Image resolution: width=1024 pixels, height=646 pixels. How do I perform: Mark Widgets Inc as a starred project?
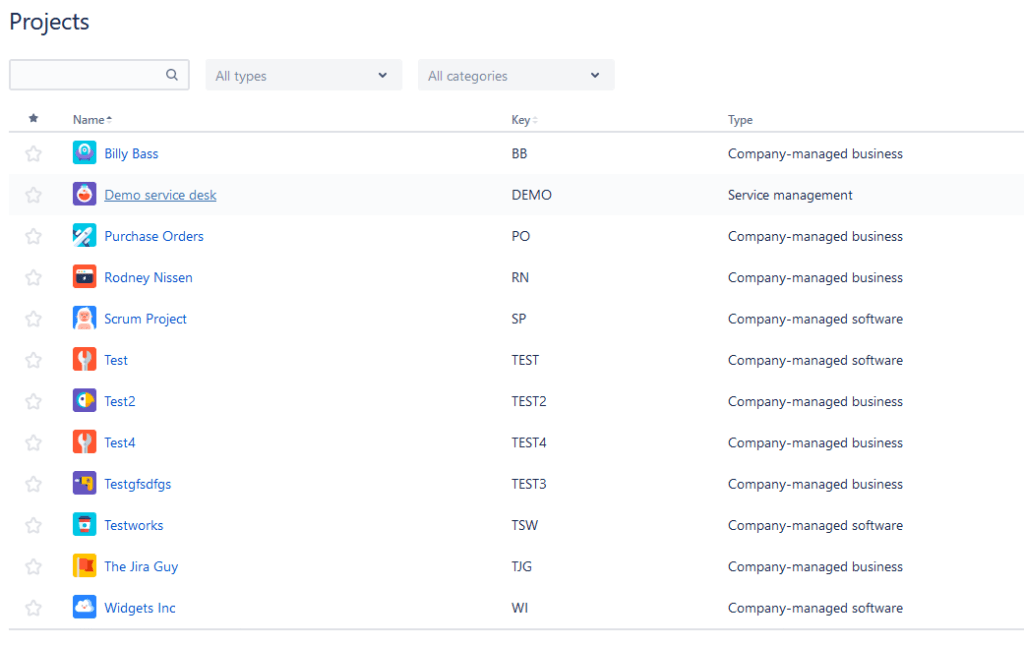point(33,607)
